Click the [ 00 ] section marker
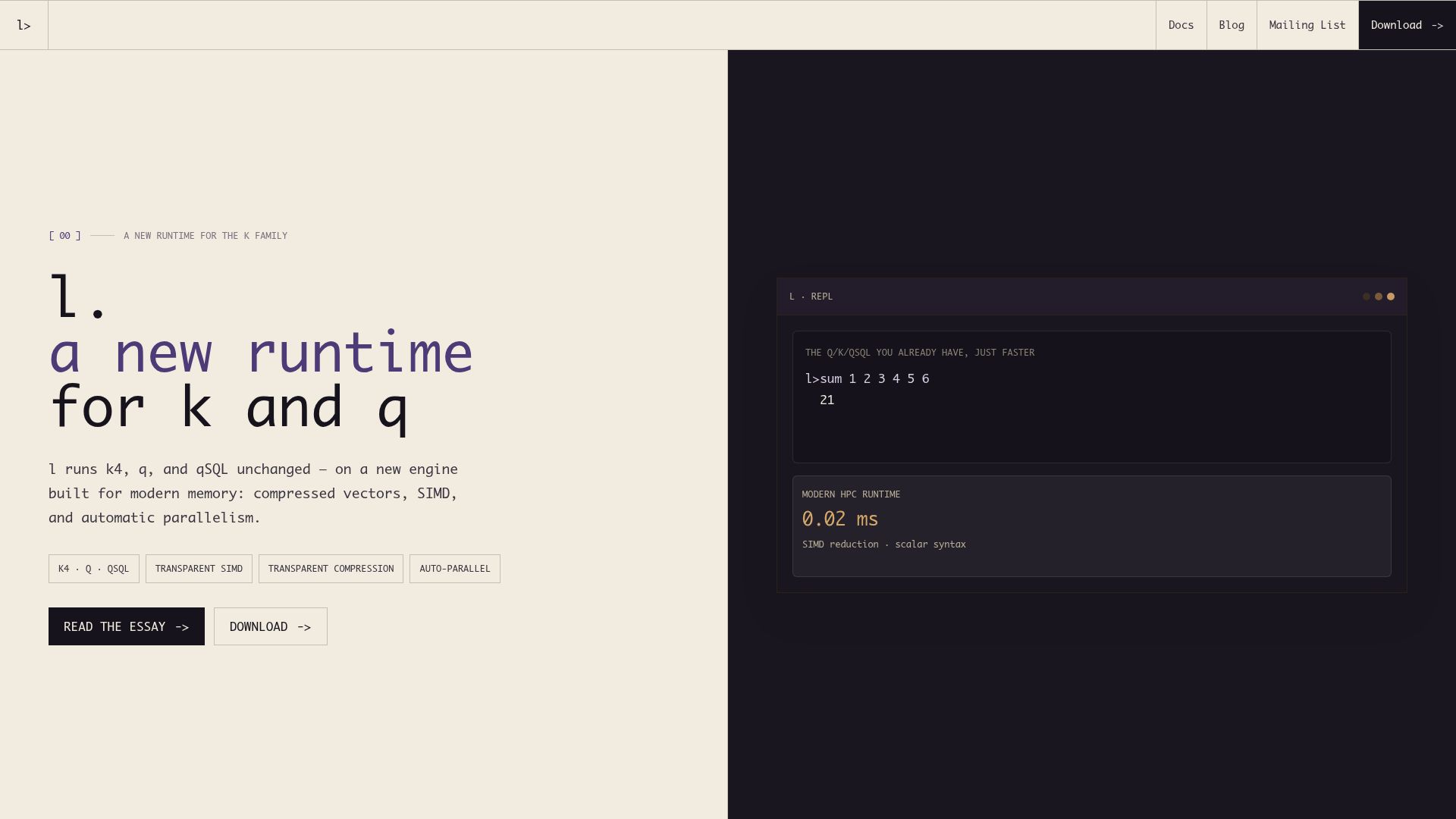The width and height of the screenshot is (1456, 819). click(x=64, y=236)
